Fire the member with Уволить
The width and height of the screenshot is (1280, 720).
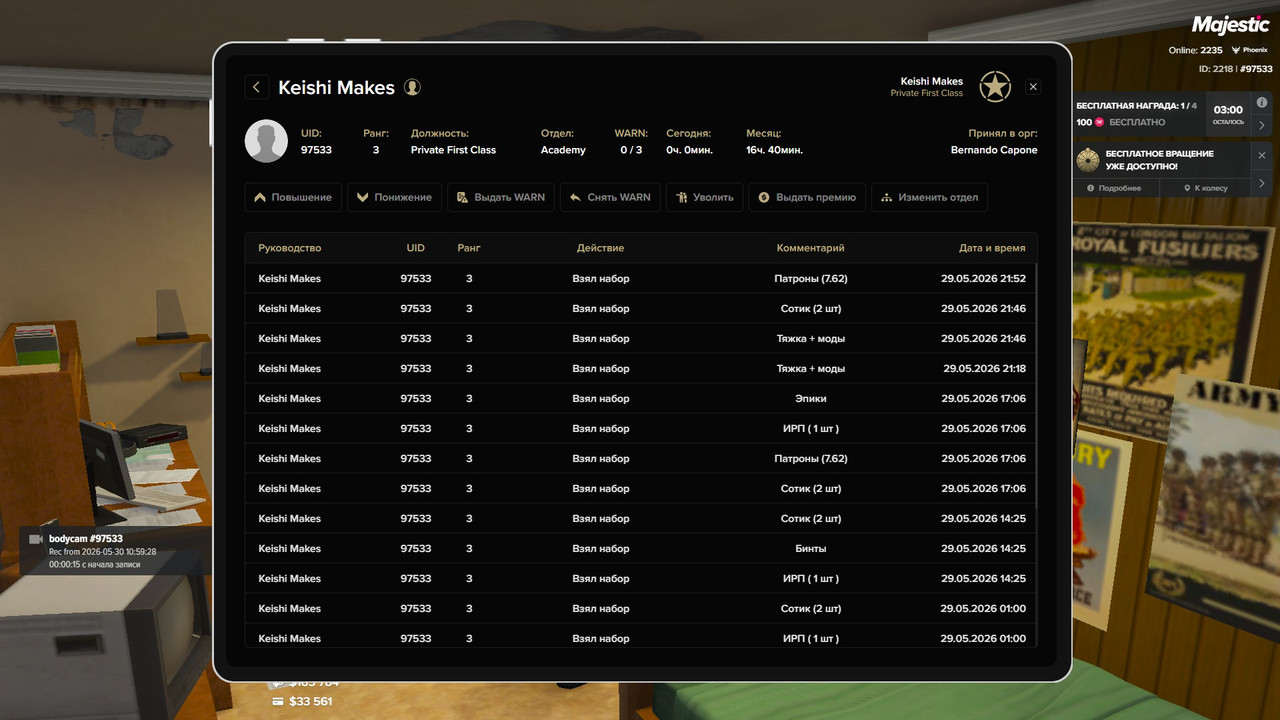[705, 197]
